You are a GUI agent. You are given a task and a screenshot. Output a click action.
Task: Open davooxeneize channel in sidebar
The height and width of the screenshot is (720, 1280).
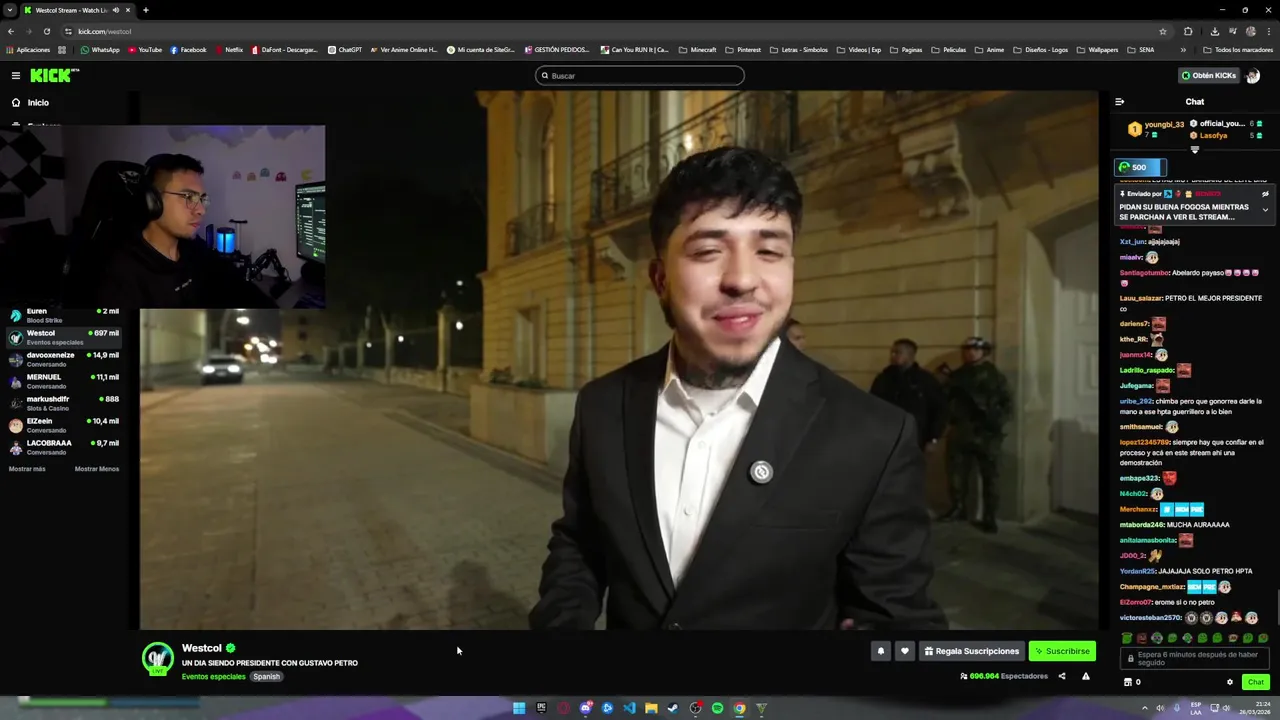(63, 359)
